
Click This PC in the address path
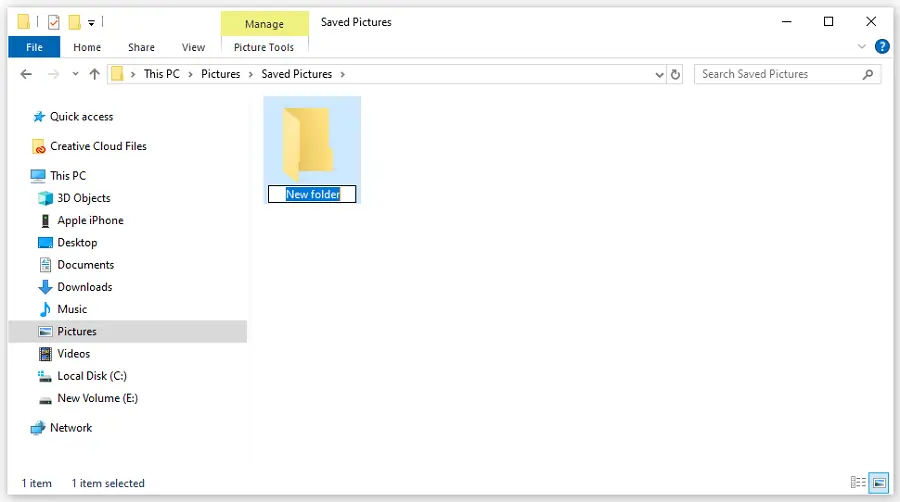click(x=162, y=74)
